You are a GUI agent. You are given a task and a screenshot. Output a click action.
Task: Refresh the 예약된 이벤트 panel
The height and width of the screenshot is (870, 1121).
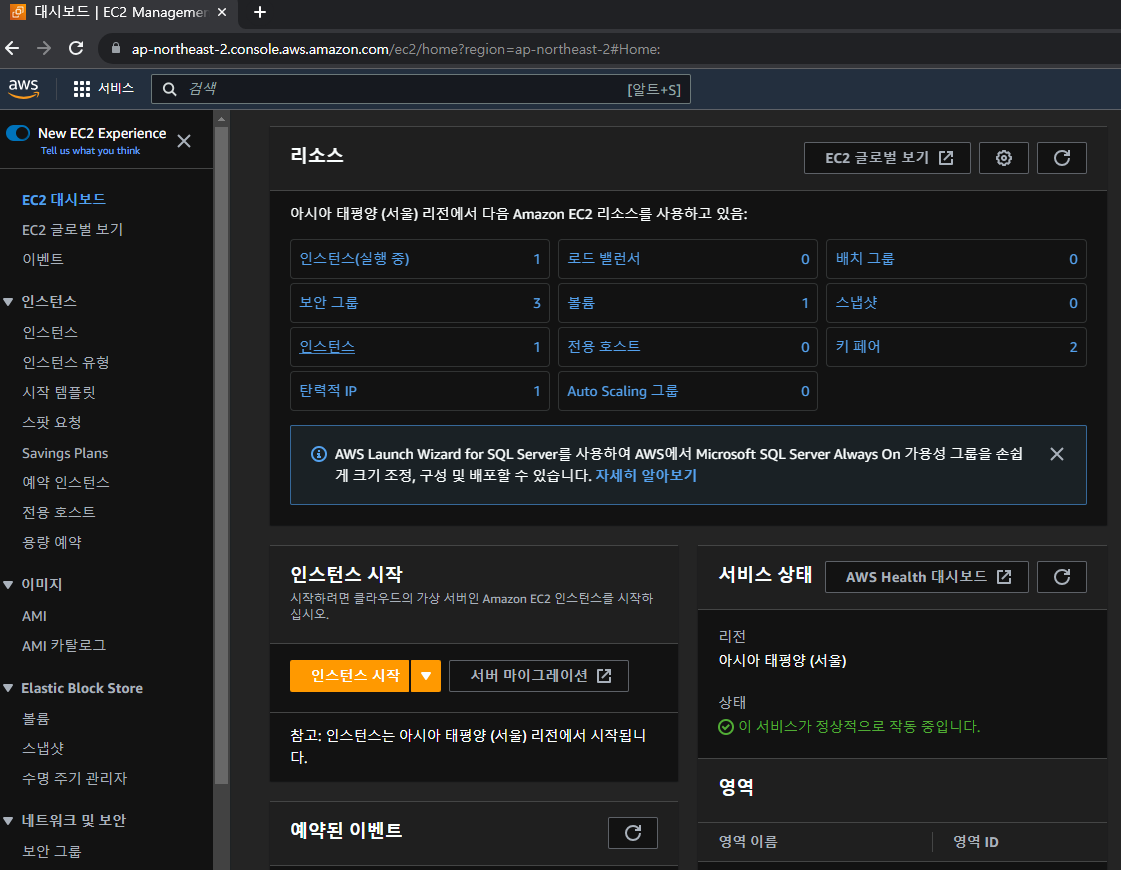coord(633,833)
